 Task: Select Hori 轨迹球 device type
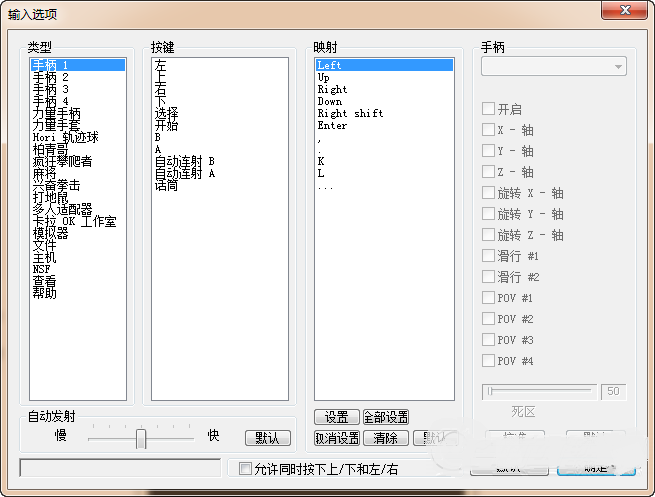[x=64, y=137]
